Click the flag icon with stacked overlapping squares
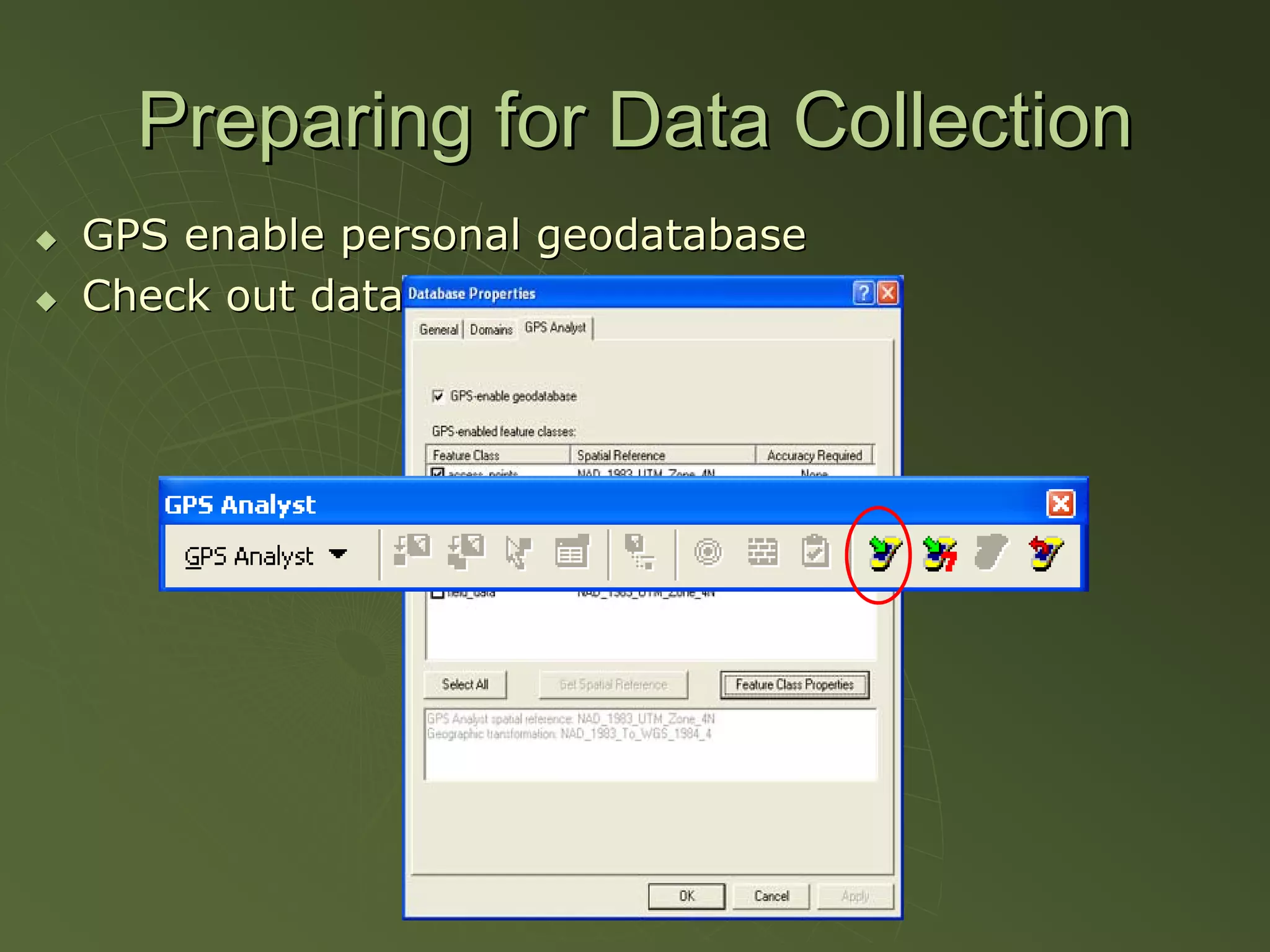Viewport: 1270px width, 952px height. click(x=466, y=551)
